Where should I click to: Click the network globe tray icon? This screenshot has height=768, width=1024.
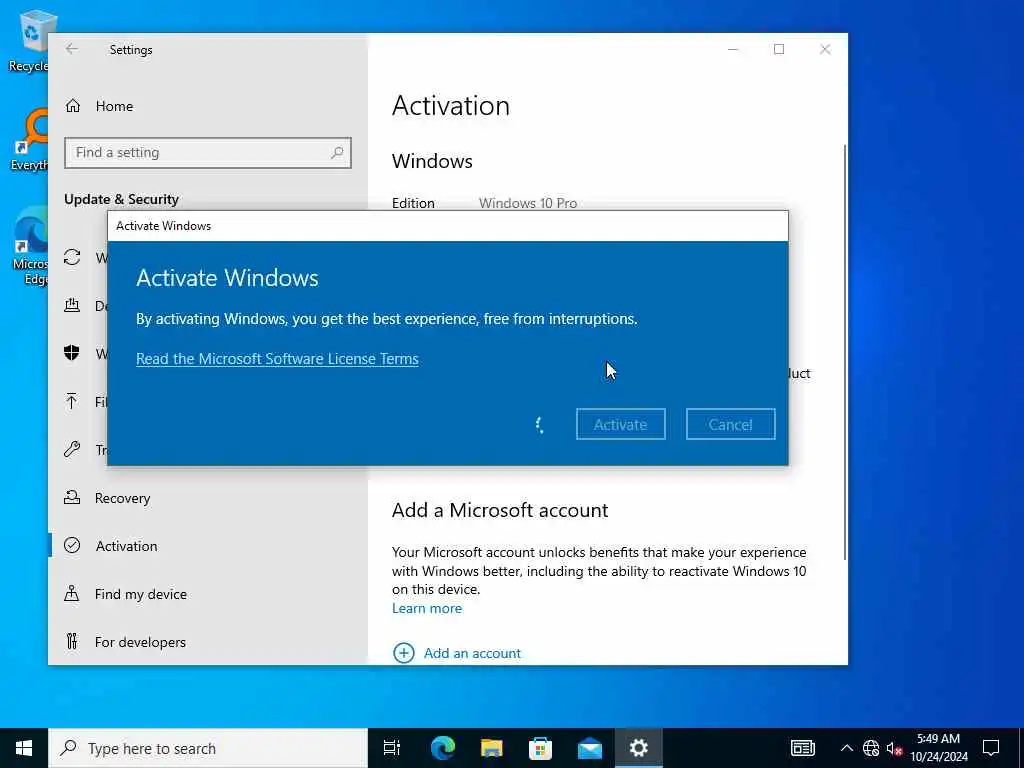point(871,748)
